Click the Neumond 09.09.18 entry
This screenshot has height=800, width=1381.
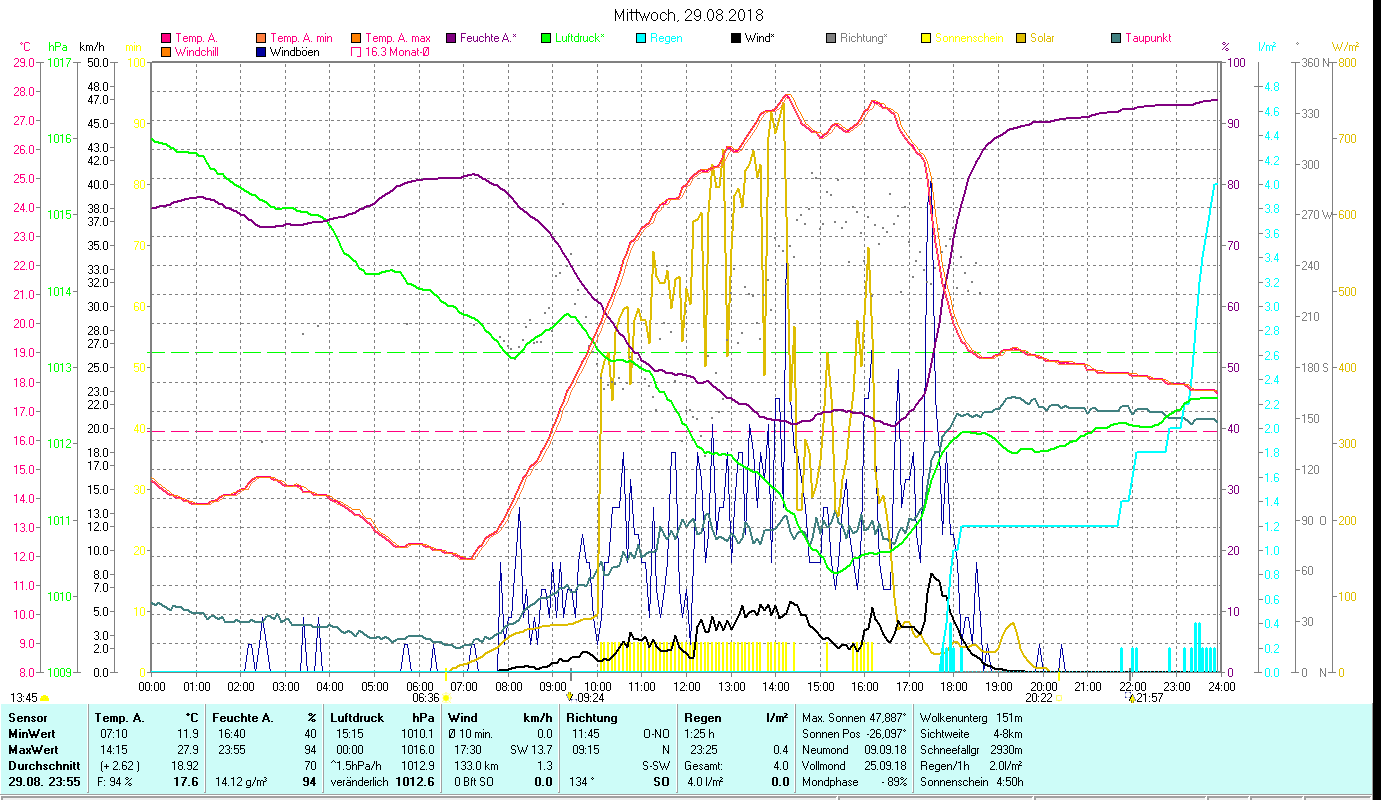tap(854, 749)
